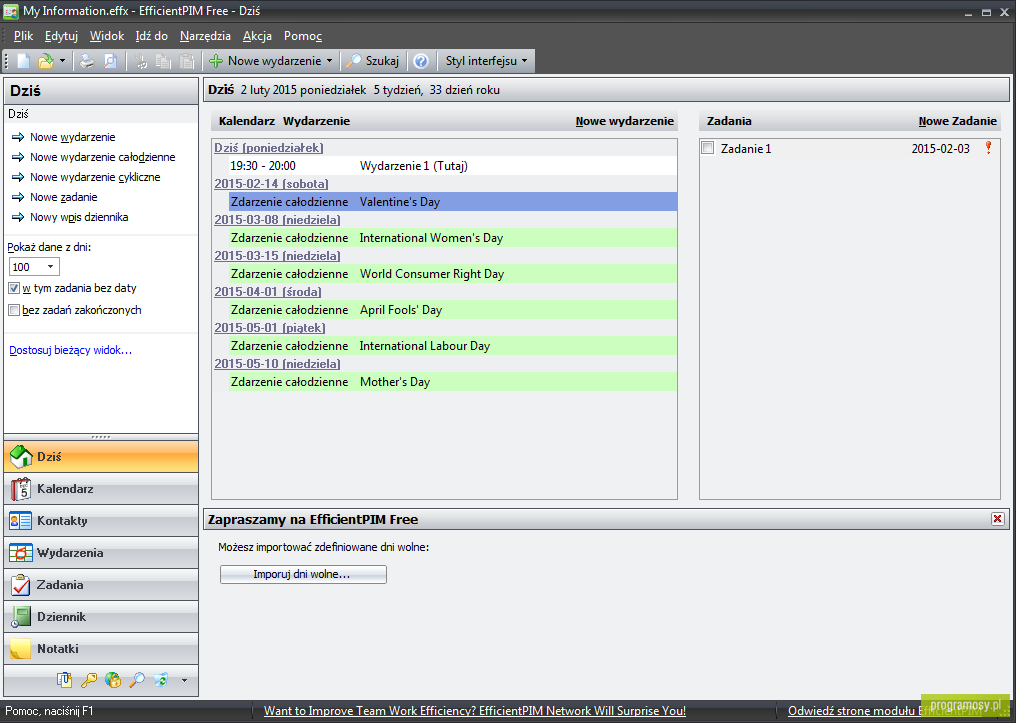Screen dimensions: 1016x723
Task: Click the copy toolbar icon
Action: point(163,61)
